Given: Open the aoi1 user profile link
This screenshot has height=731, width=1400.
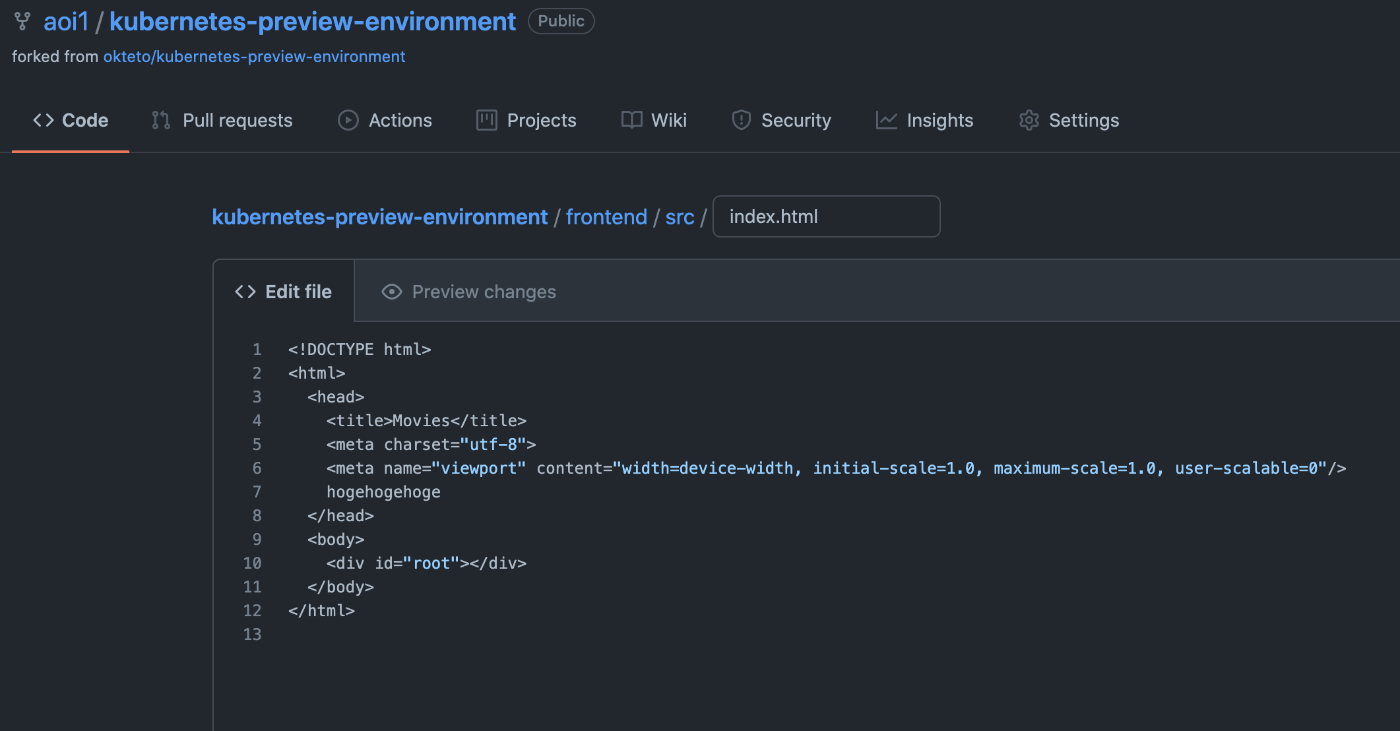Looking at the screenshot, I should point(66,21).
